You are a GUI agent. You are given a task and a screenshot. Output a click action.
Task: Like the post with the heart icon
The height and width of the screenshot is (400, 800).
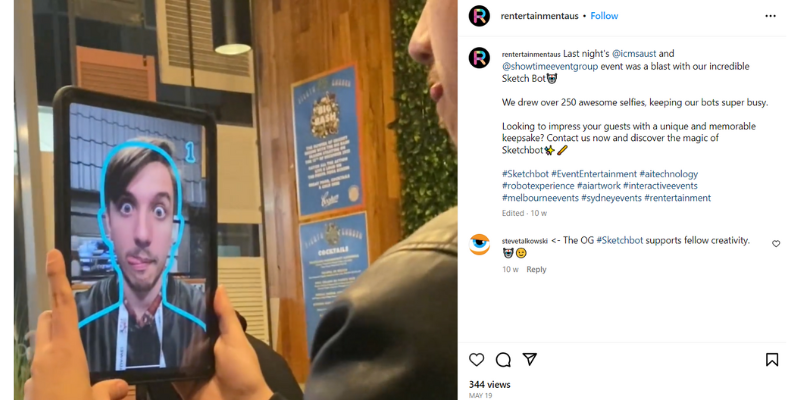[476, 360]
